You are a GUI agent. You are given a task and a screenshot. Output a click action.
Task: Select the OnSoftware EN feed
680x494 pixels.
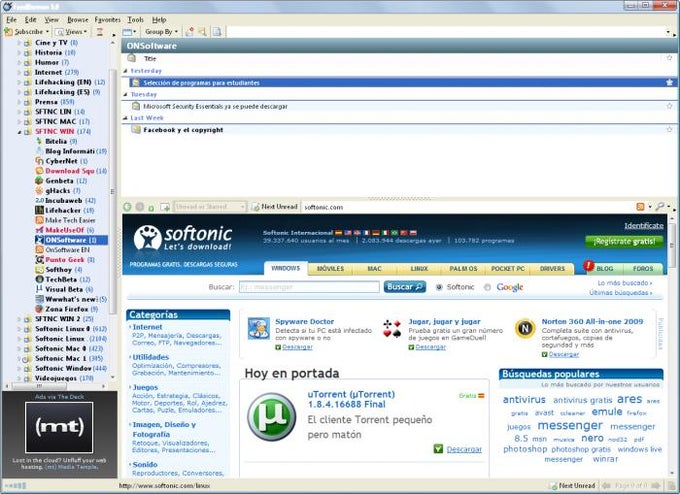67,250
